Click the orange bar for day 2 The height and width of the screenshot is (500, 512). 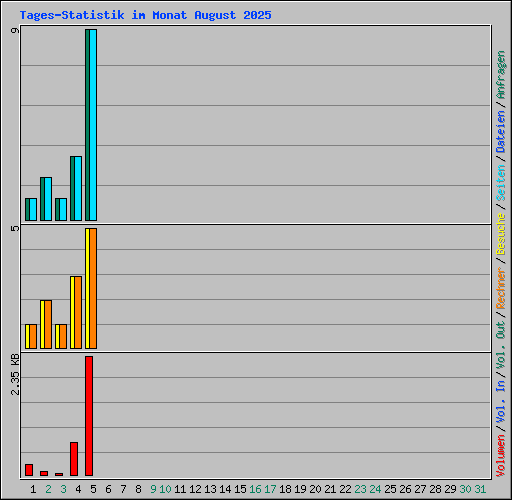pos(48,324)
